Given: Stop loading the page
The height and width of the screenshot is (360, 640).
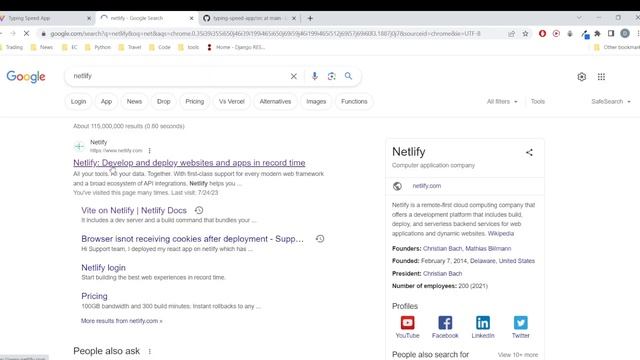Looking at the screenshot, I should click(x=27, y=34).
